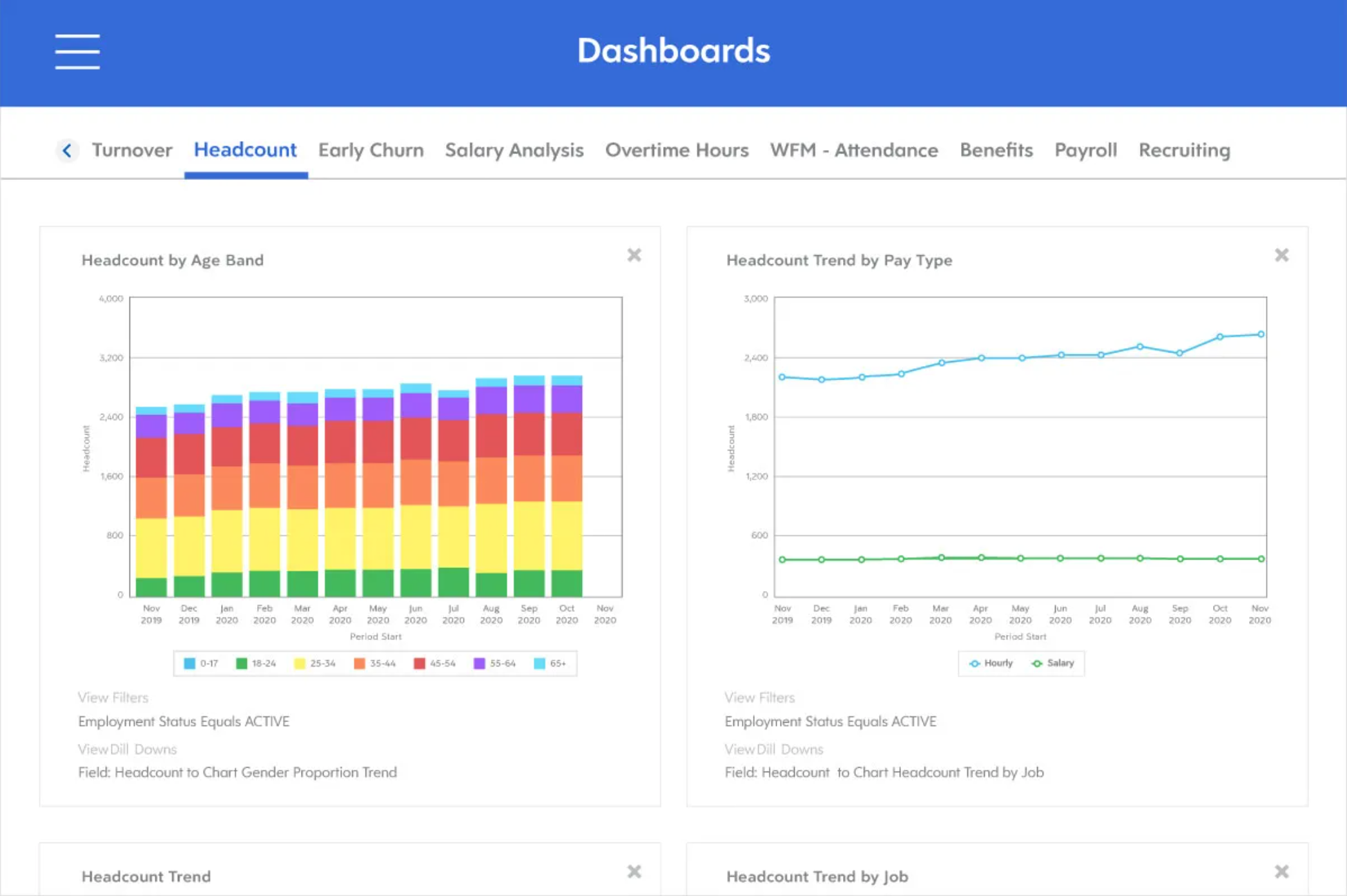The image size is (1347, 896).
Task: Open the Headcount Trend by Job drill-down link
Action: (884, 772)
